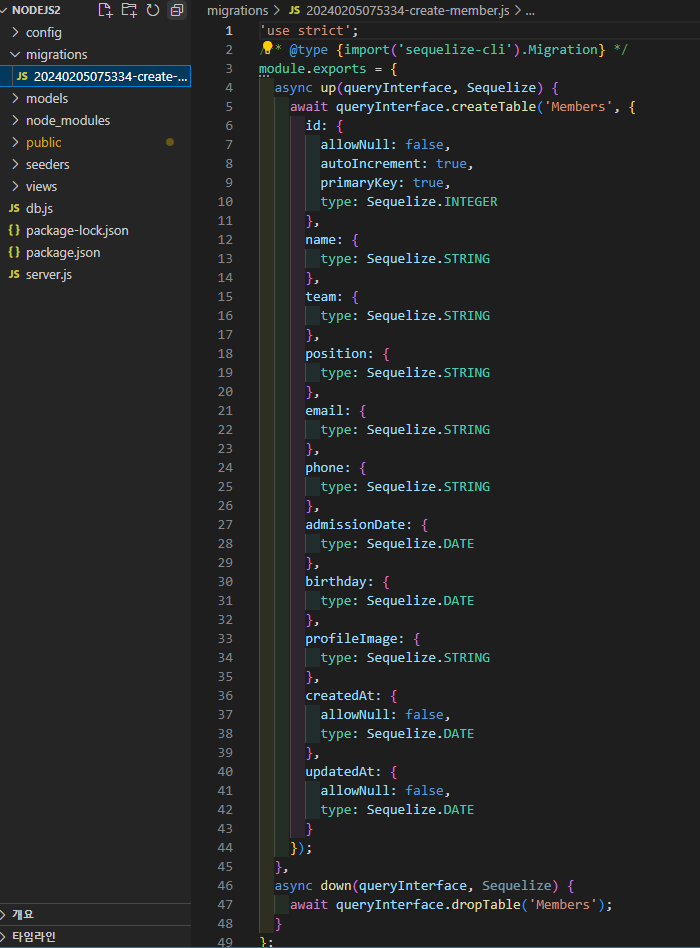Click primaryKey on line 9
This screenshot has width=700, height=948.
(x=359, y=183)
